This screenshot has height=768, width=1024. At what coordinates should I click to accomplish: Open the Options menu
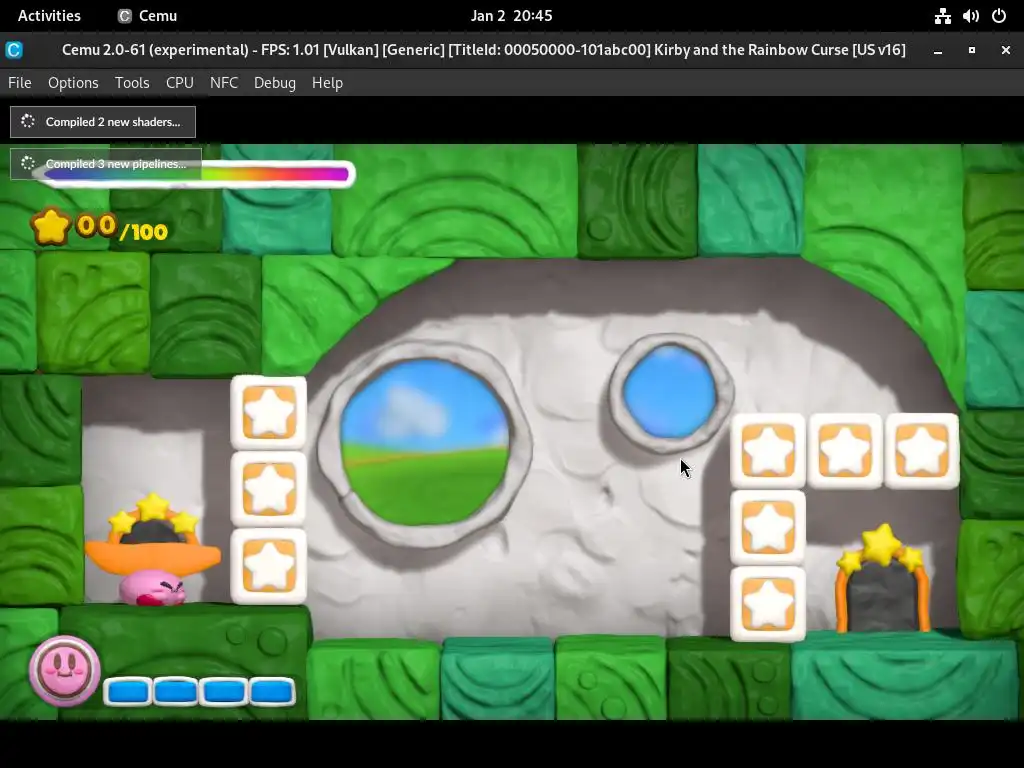tap(73, 83)
